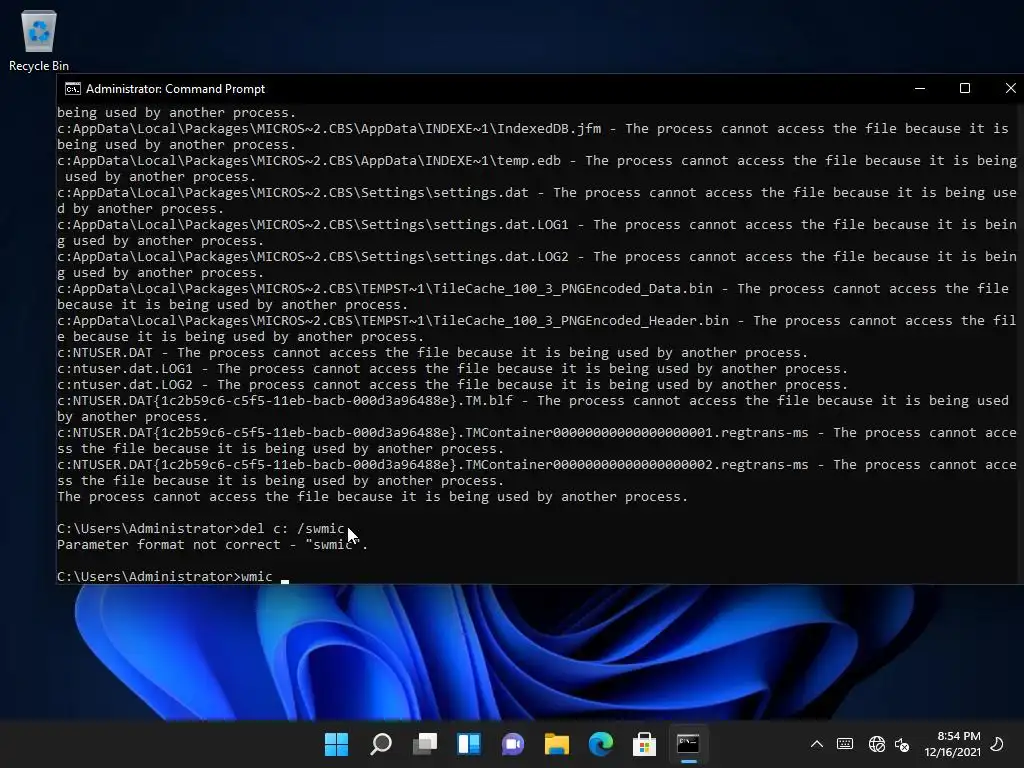Click the Command Prompt title bar icon
Viewport: 1024px width, 768px height.
[x=72, y=89]
